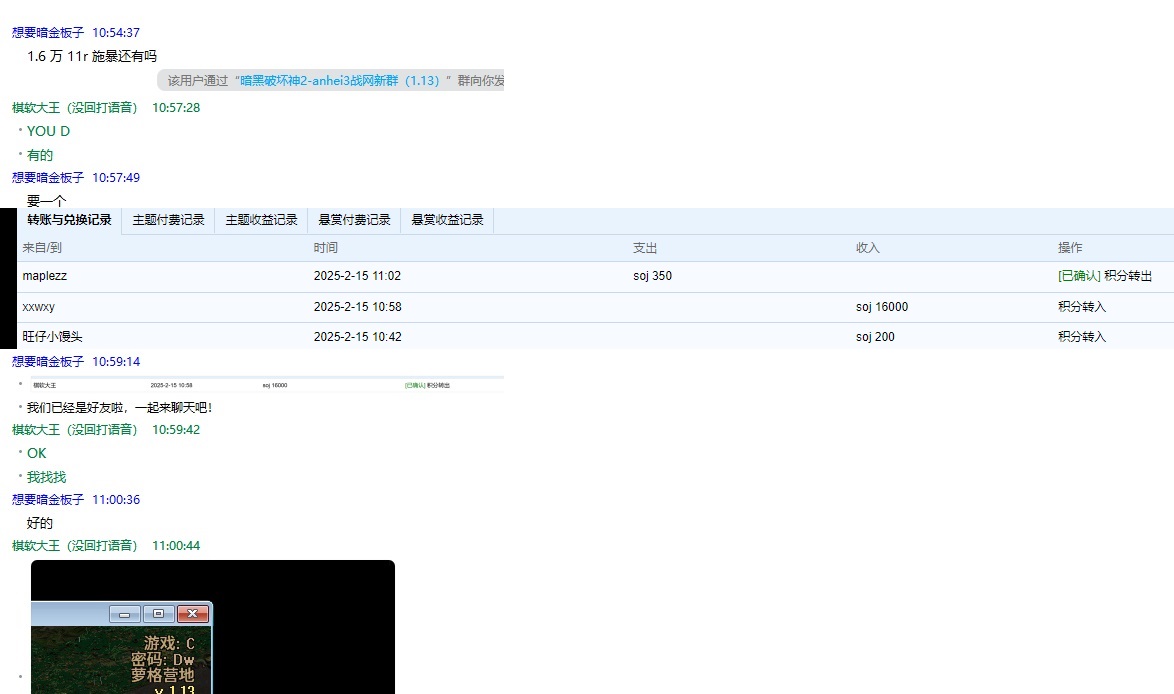This screenshot has height=694, width=1174.
Task: Open the small transfer record image at 10:59:14
Action: pos(260,384)
